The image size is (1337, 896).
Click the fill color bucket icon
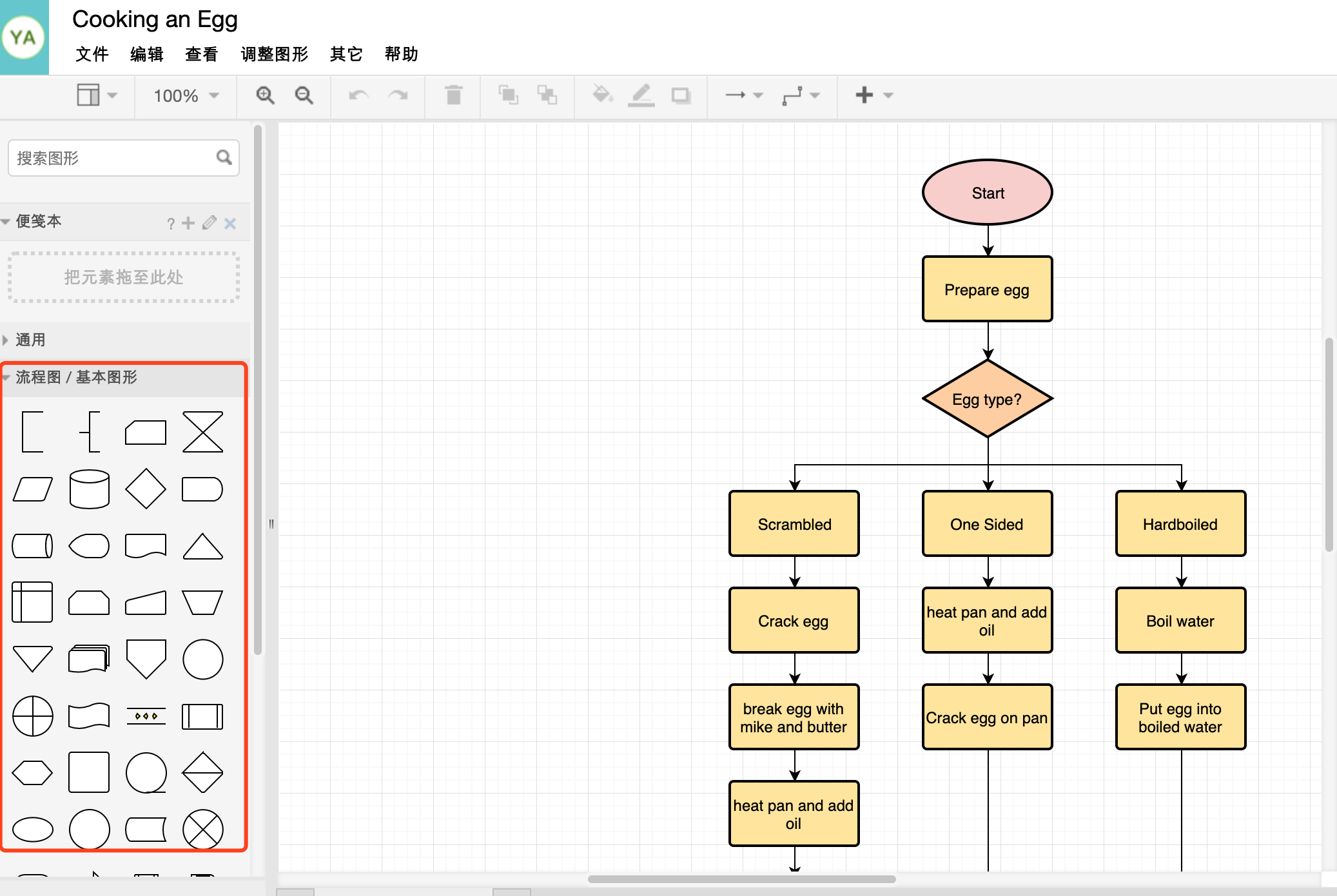point(602,95)
